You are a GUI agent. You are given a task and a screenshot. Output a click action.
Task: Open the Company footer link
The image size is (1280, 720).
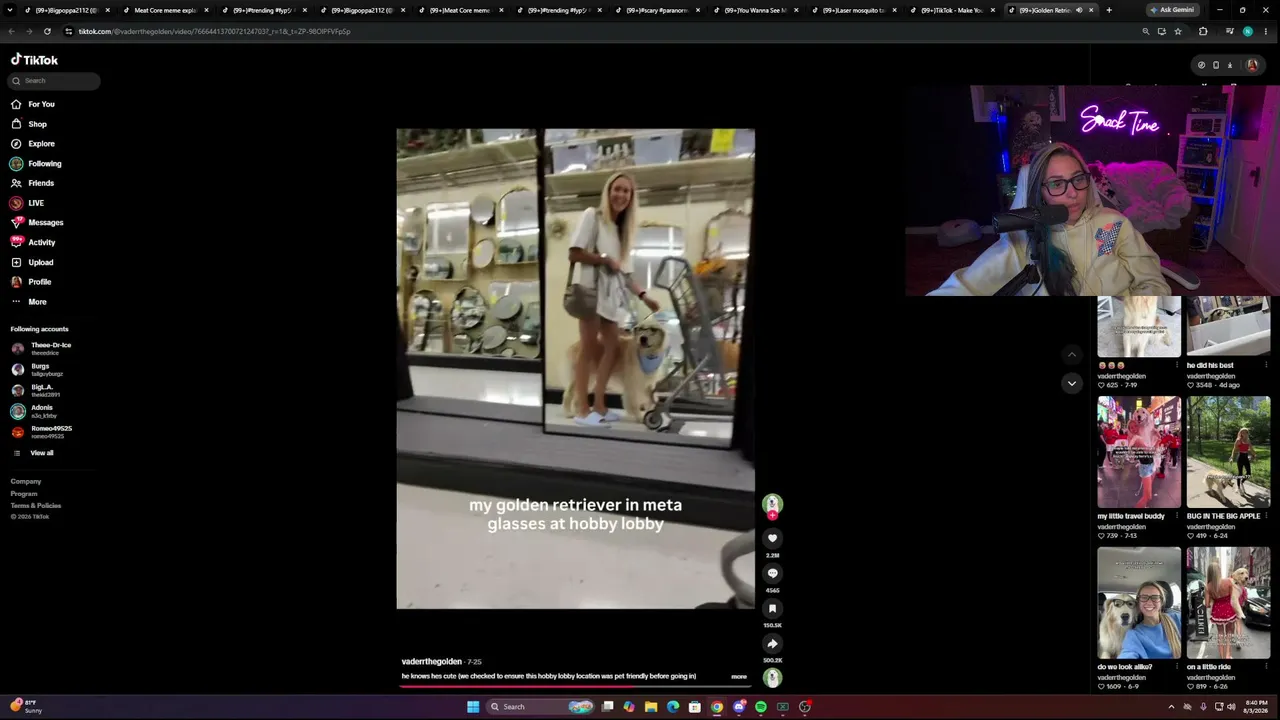point(26,482)
